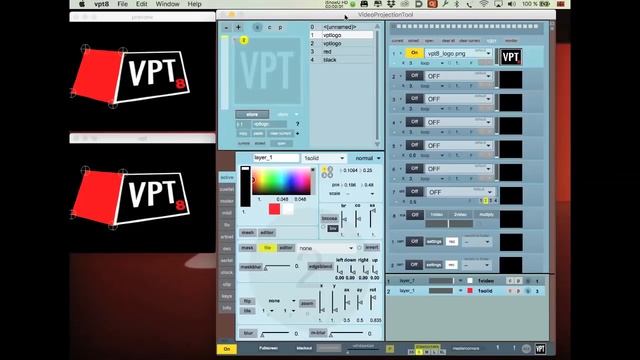Open source 1 vpt8_logo.png file dropdown
This screenshot has width=640, height=360.
458,53
